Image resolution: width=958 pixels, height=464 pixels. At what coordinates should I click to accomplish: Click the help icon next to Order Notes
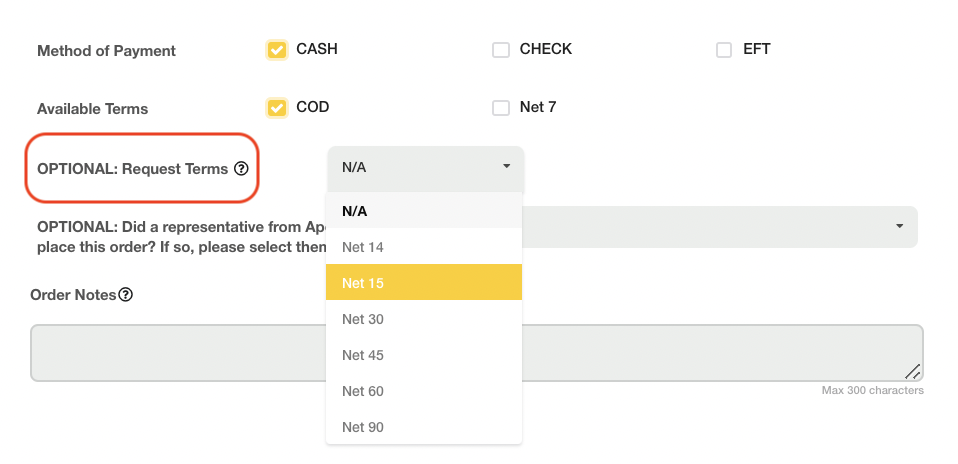[x=126, y=295]
